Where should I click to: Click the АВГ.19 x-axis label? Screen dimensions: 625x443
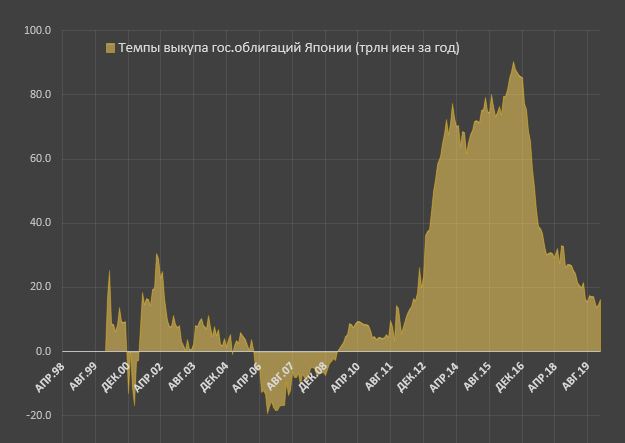(575, 375)
